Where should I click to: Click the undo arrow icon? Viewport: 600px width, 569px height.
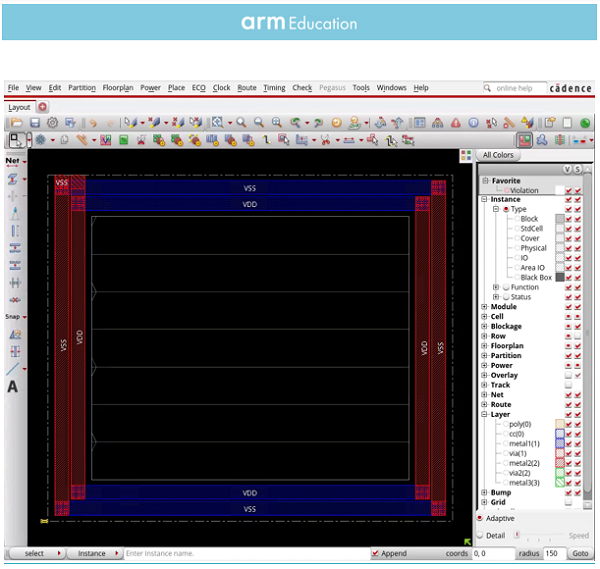coord(93,123)
